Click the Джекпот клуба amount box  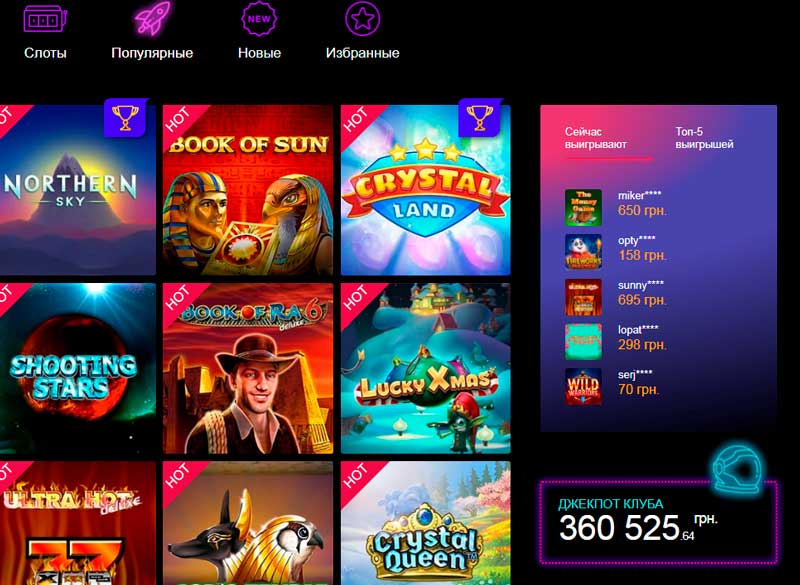(x=659, y=522)
